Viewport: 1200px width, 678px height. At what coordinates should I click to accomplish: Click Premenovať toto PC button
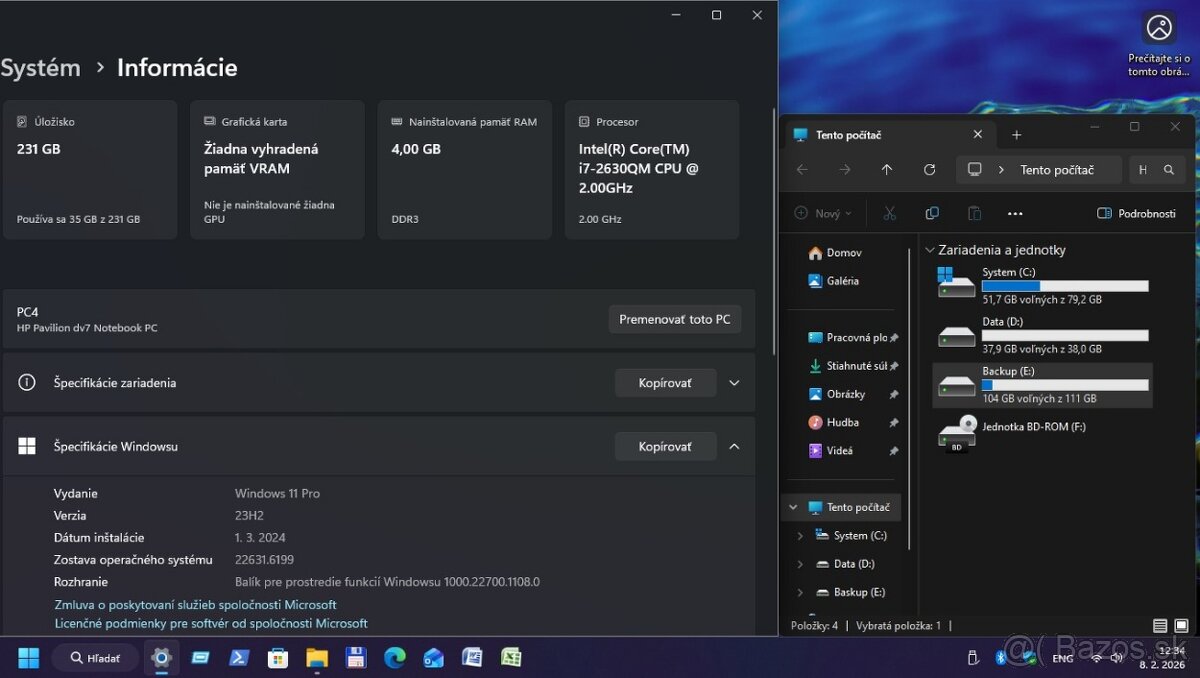[x=674, y=319]
